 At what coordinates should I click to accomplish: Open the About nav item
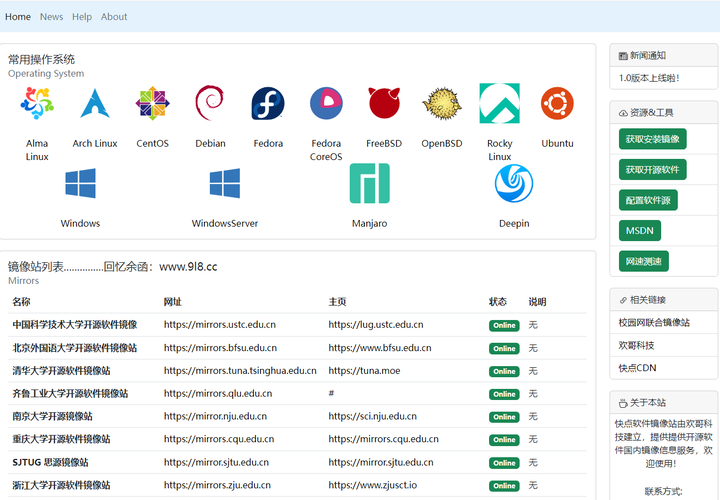pos(114,17)
